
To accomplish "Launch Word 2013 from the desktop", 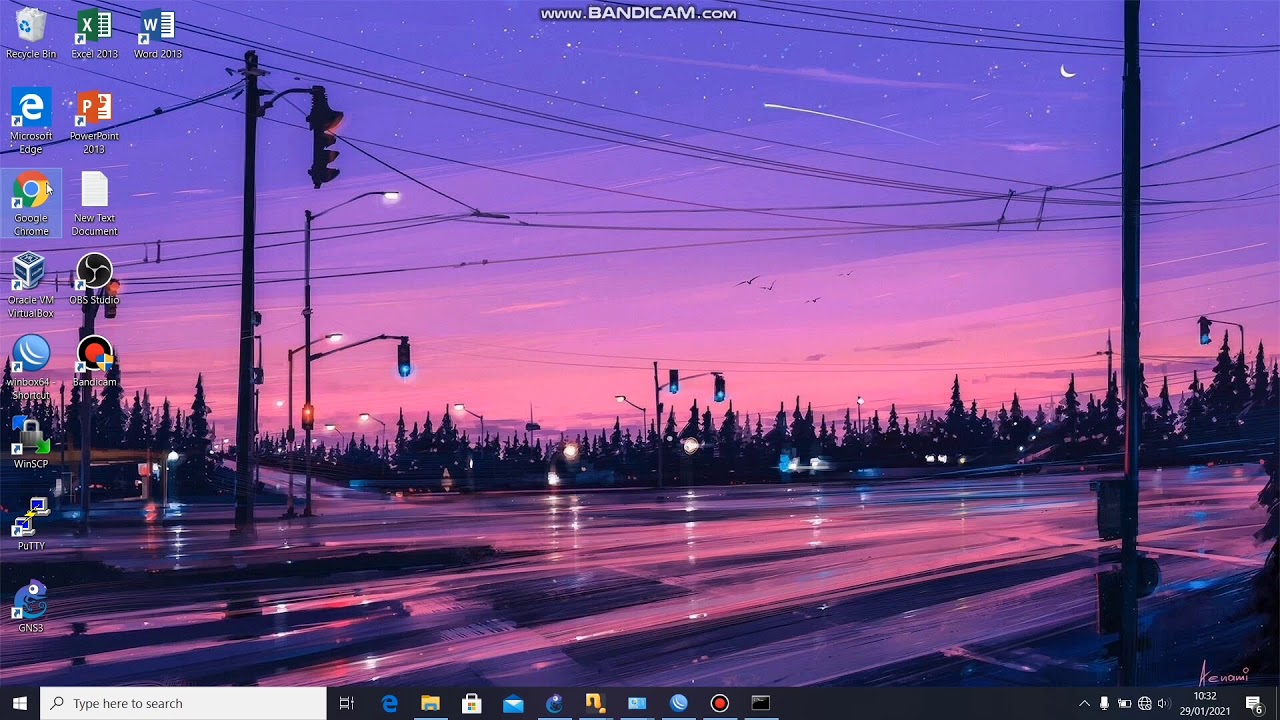I will click(158, 34).
